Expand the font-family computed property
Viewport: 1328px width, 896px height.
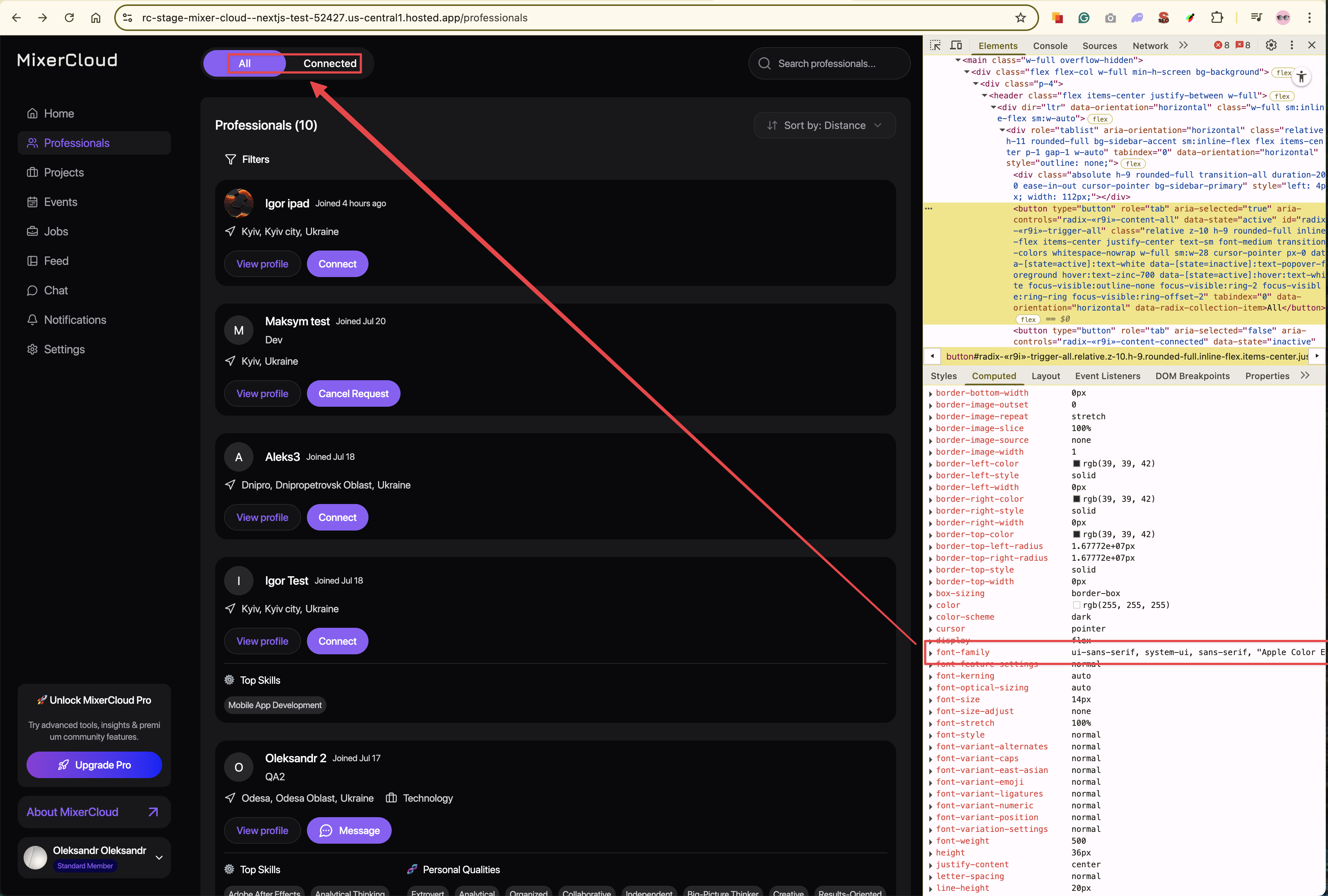coord(931,652)
